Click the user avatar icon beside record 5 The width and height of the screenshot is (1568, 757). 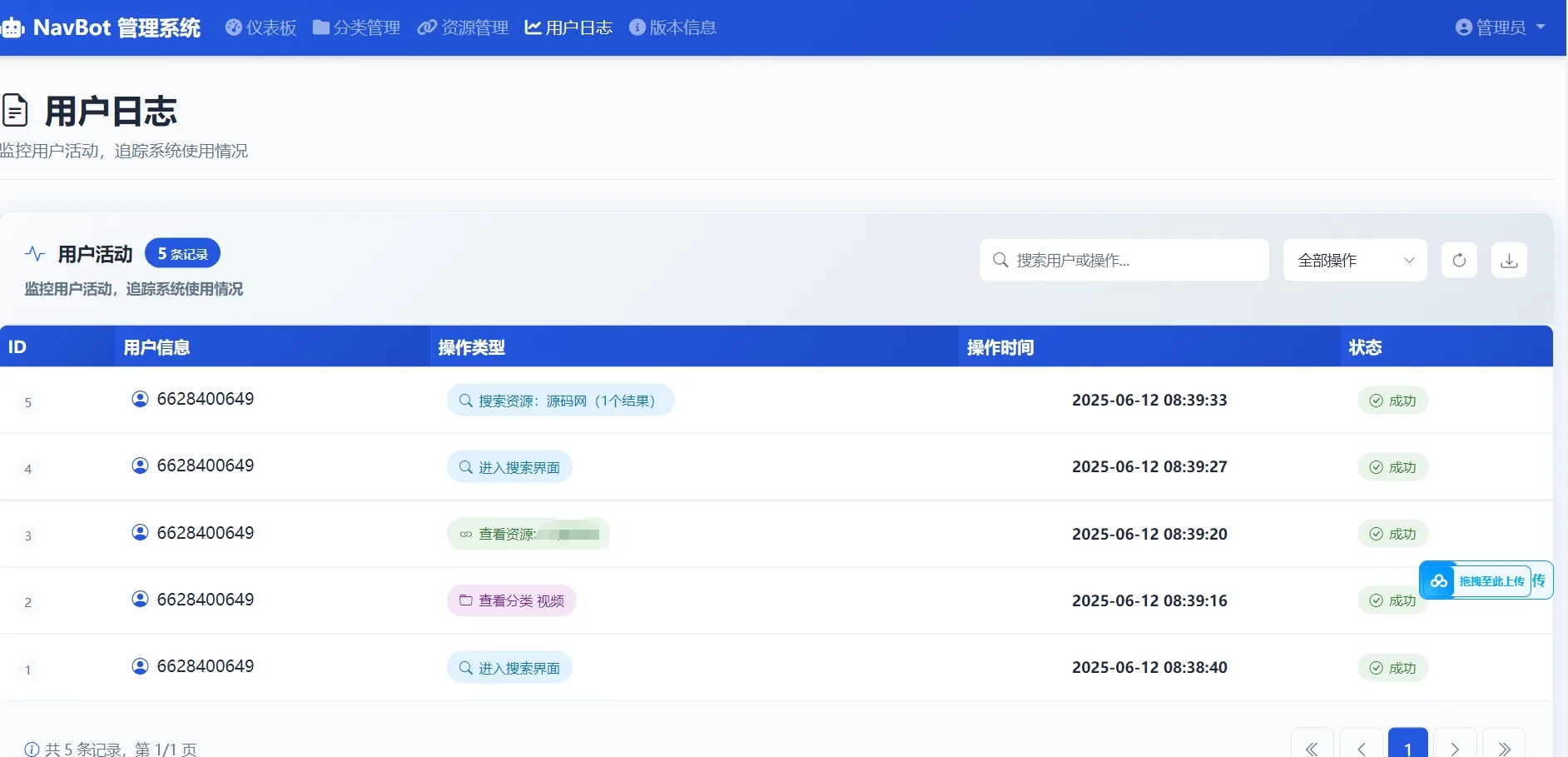[139, 399]
